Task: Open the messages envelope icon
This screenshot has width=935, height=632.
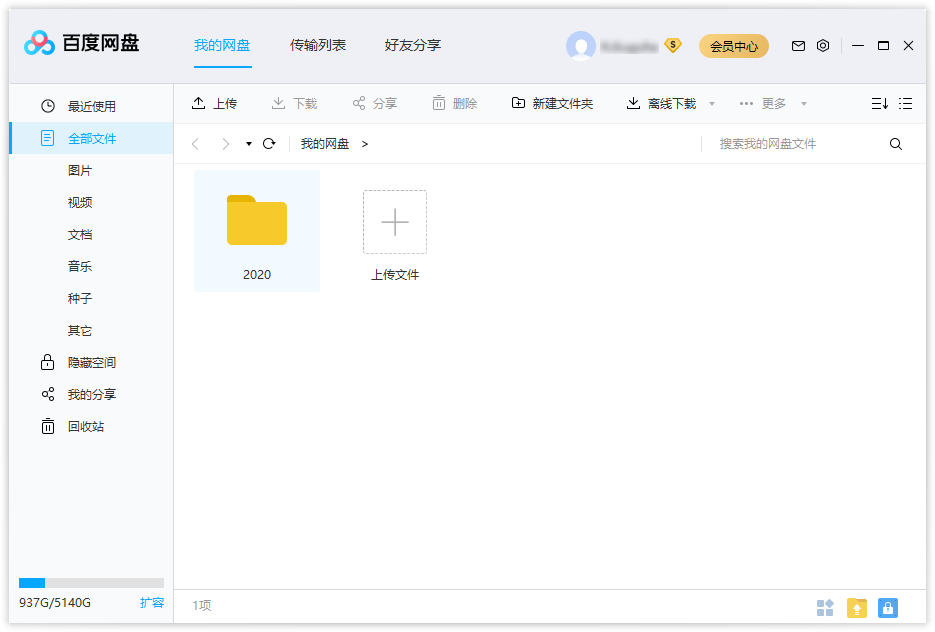Action: pos(798,46)
